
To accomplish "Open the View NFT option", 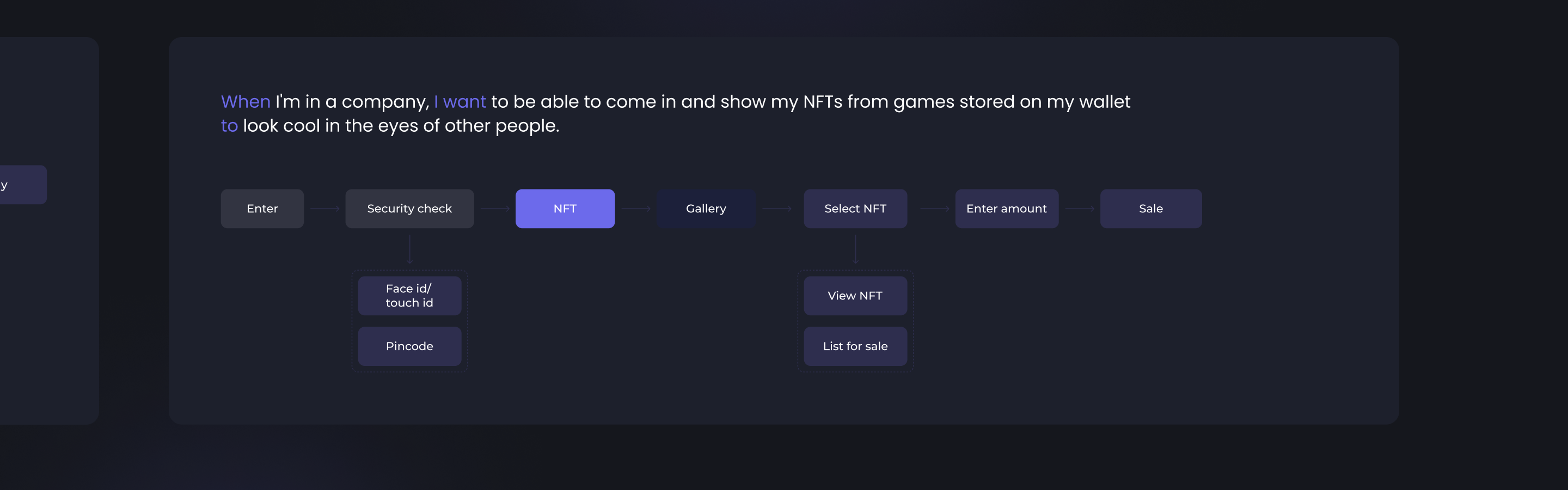I will 855,296.
